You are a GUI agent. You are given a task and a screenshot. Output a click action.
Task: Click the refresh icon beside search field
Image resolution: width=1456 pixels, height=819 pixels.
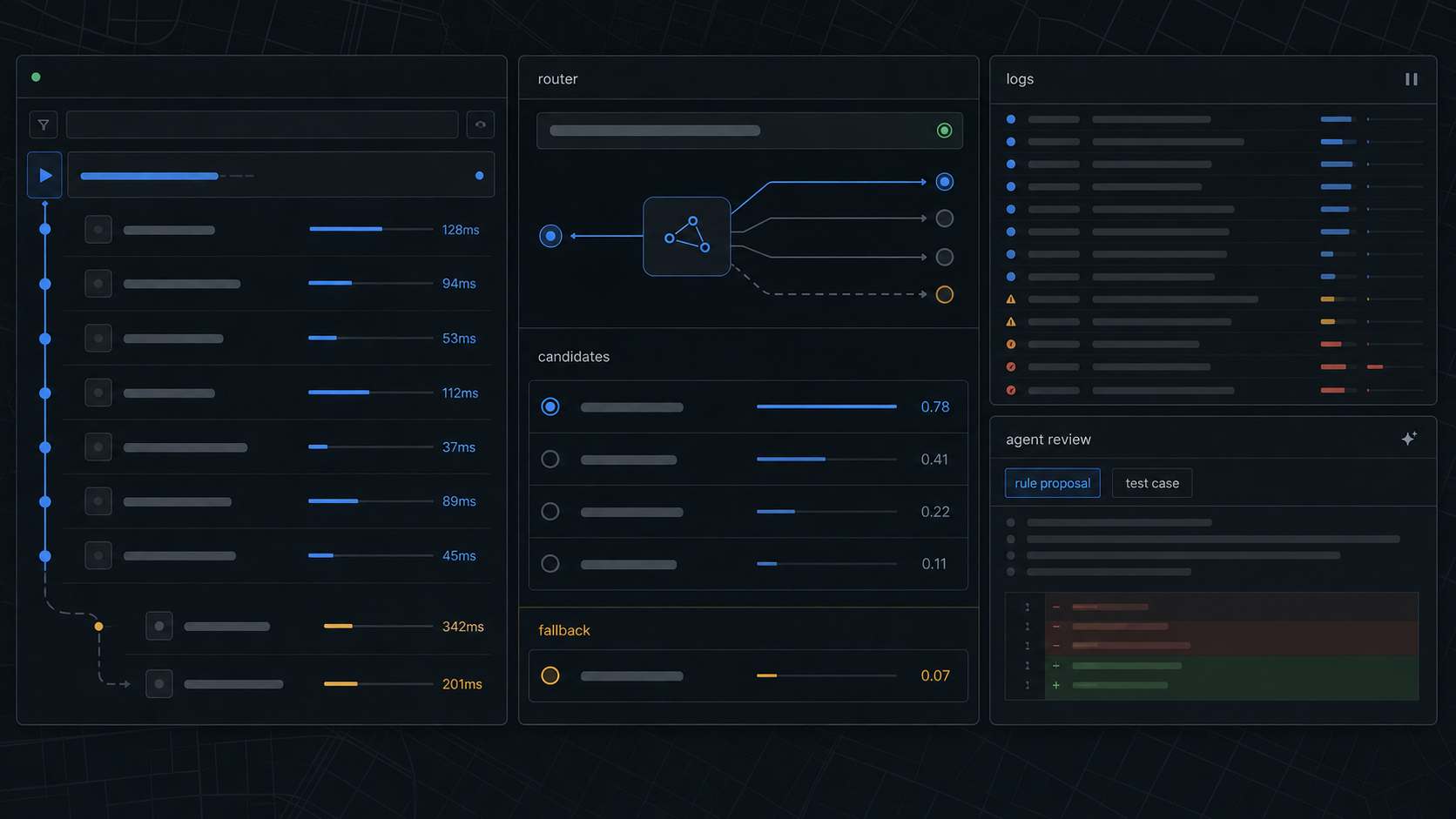pos(481,124)
